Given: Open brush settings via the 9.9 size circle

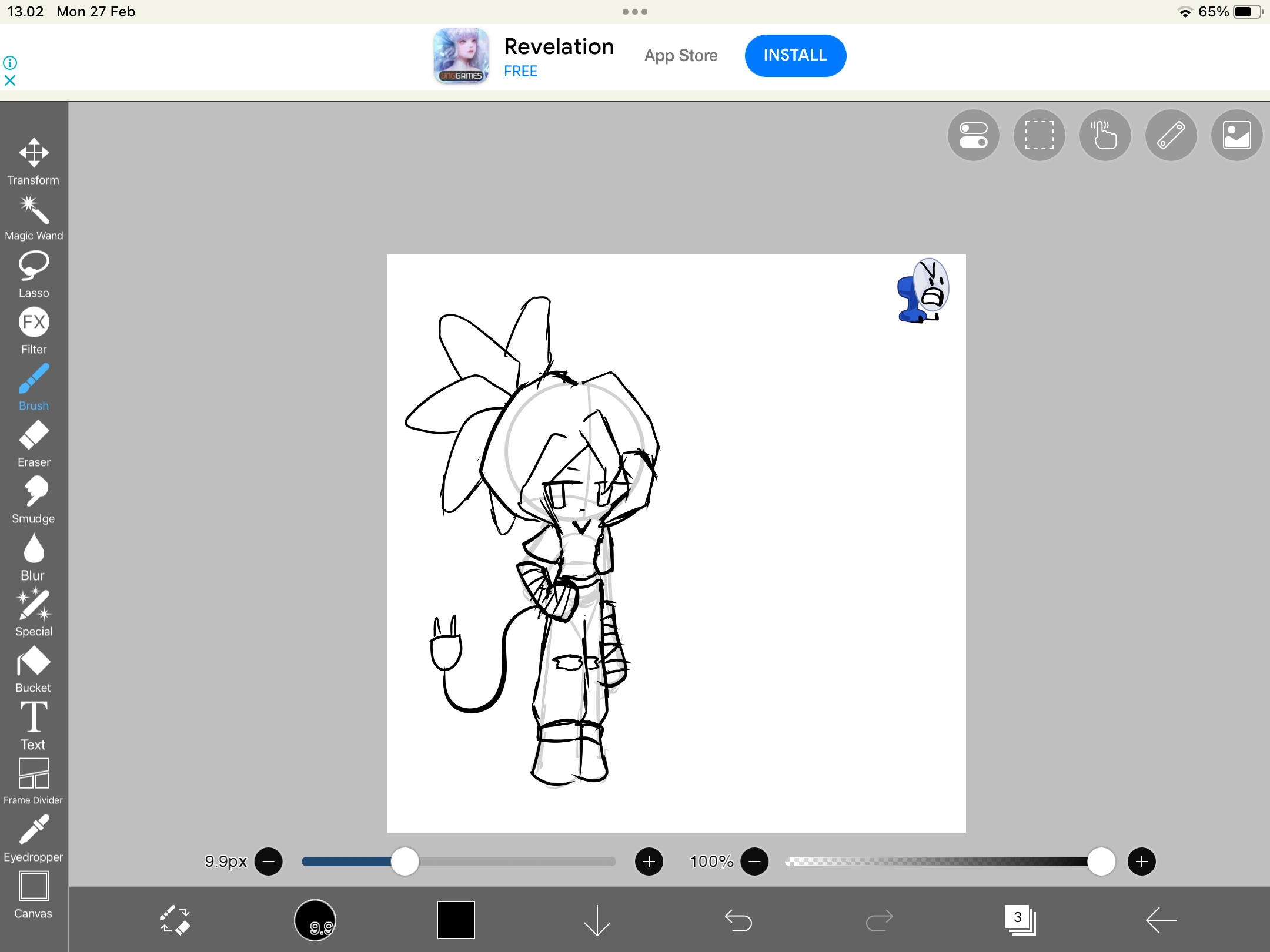Looking at the screenshot, I should [x=316, y=920].
